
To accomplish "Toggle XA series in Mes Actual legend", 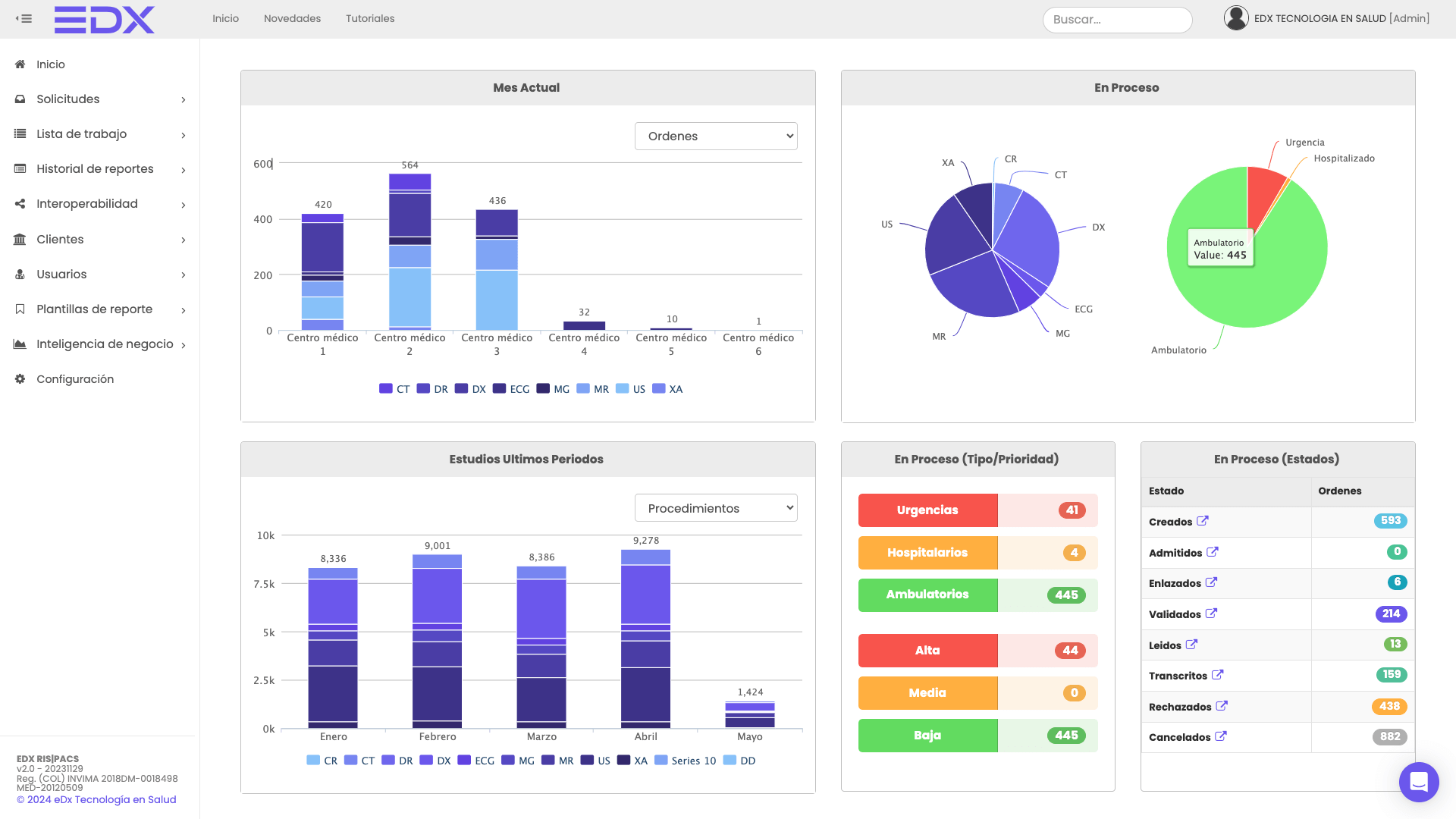I will (667, 389).
